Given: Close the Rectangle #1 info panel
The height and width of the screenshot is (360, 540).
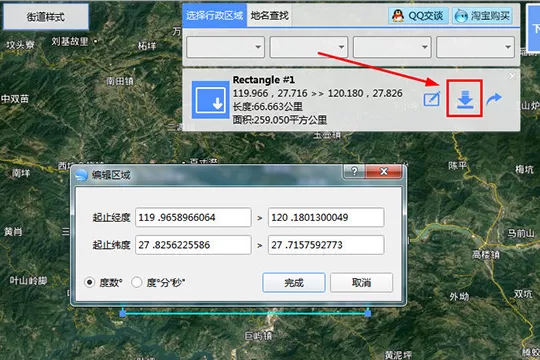Looking at the screenshot, I should (x=512, y=76).
